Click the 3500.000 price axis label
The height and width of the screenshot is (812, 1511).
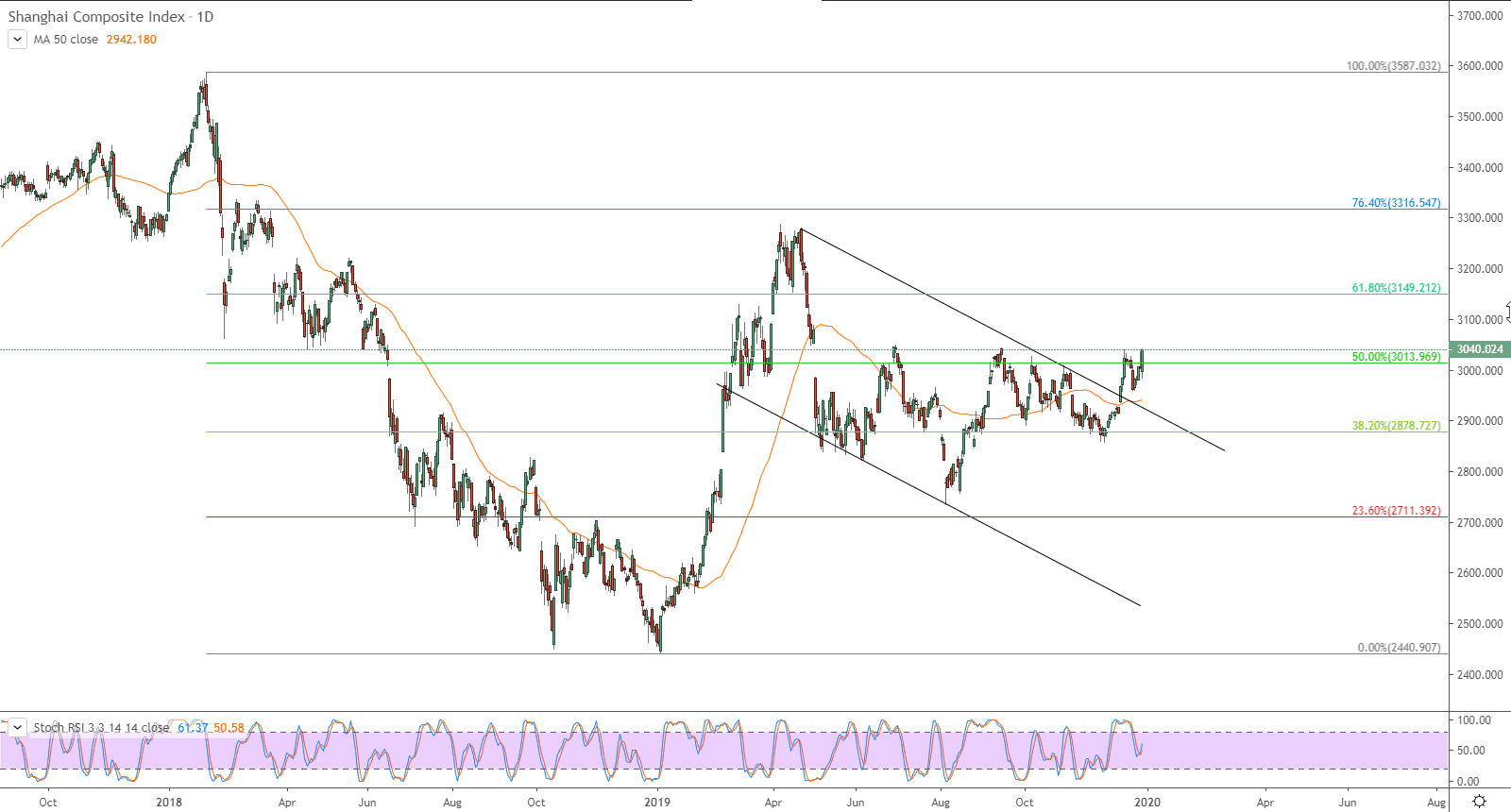[1480, 117]
